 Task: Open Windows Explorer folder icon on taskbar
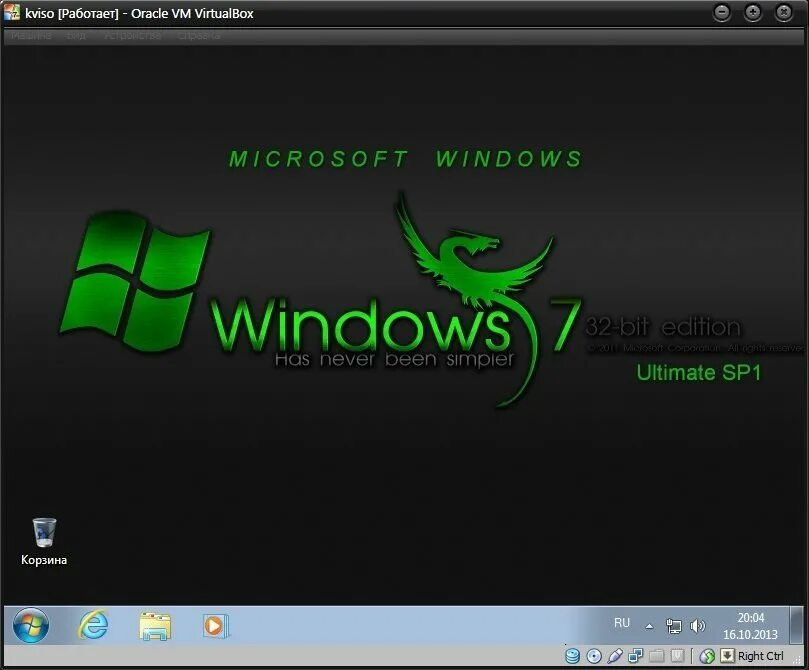(155, 626)
